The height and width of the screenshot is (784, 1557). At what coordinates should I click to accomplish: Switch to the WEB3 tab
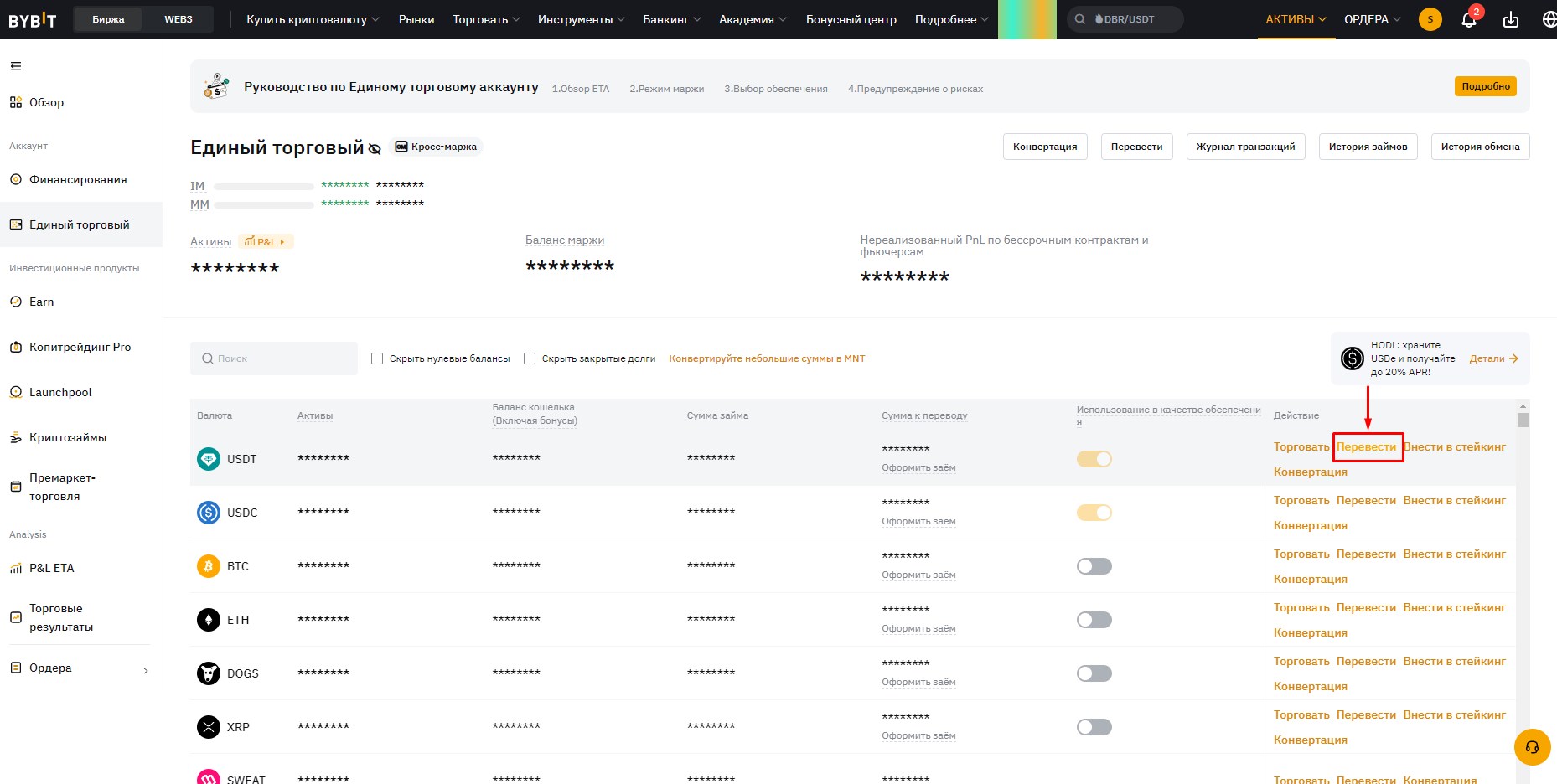coord(178,19)
